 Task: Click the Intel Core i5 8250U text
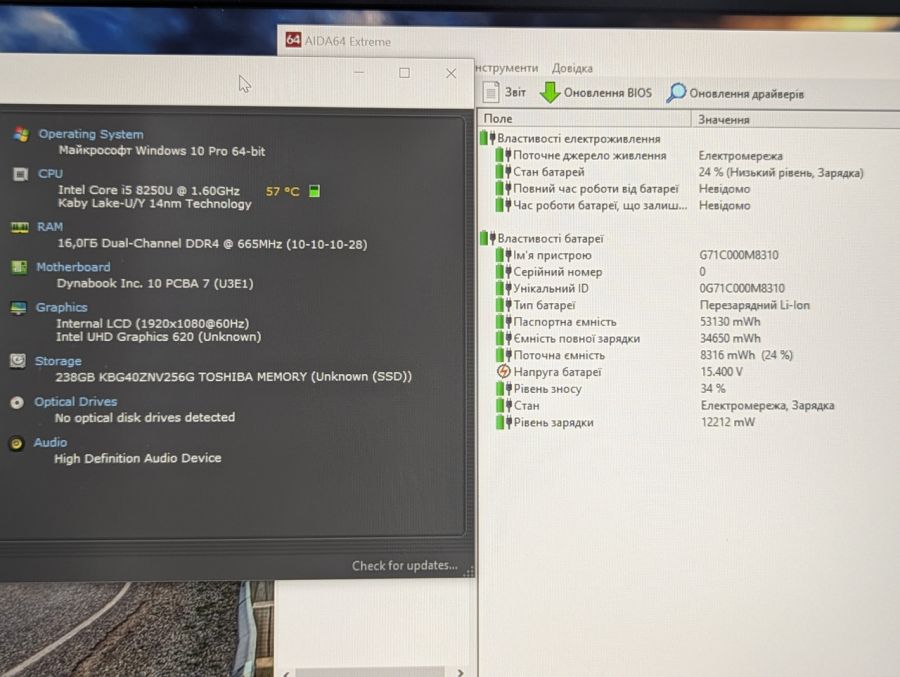(149, 190)
